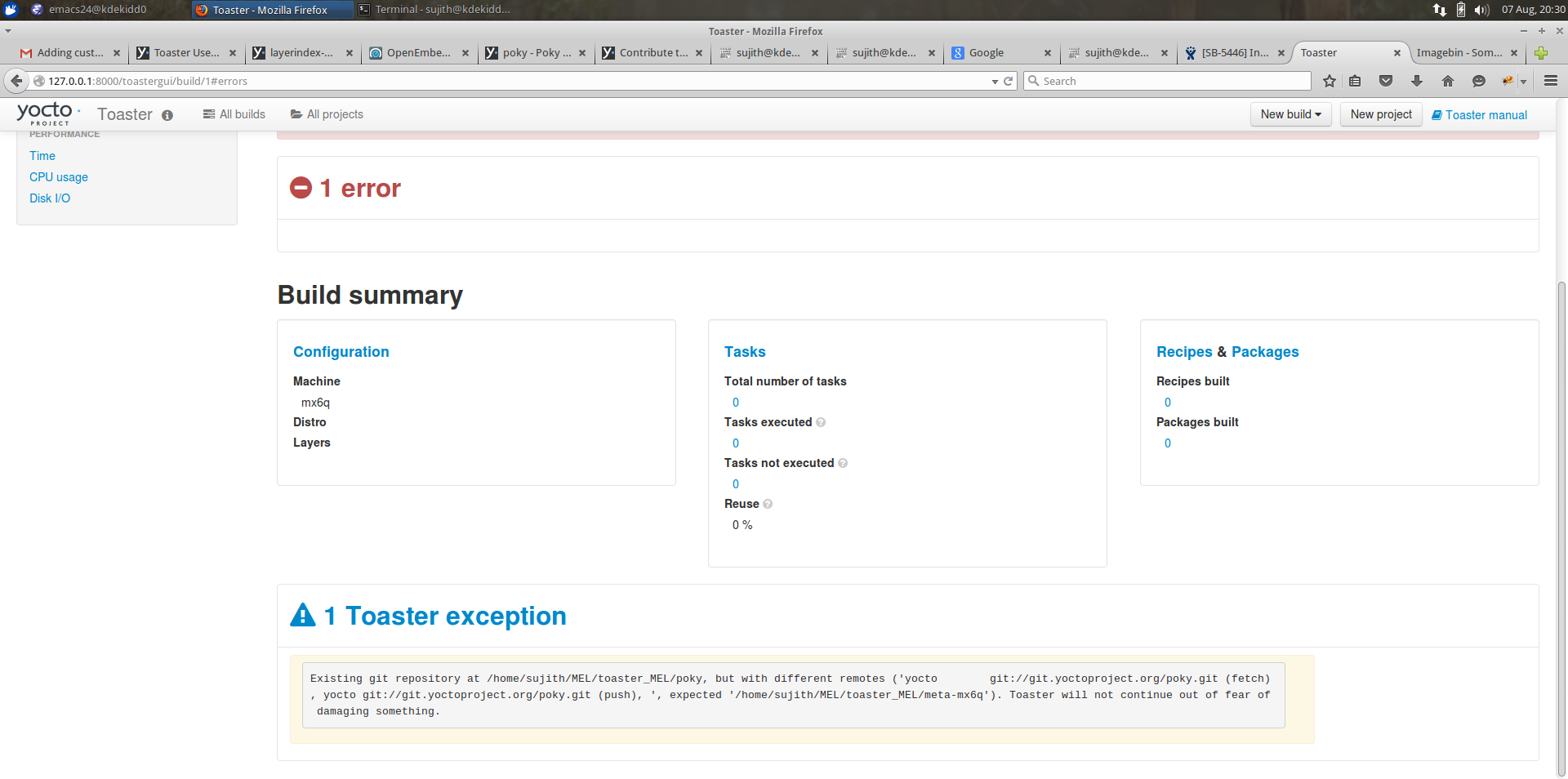The height and width of the screenshot is (779, 1568).
Task: Open the panel application menu icon
Action: click(x=11, y=10)
